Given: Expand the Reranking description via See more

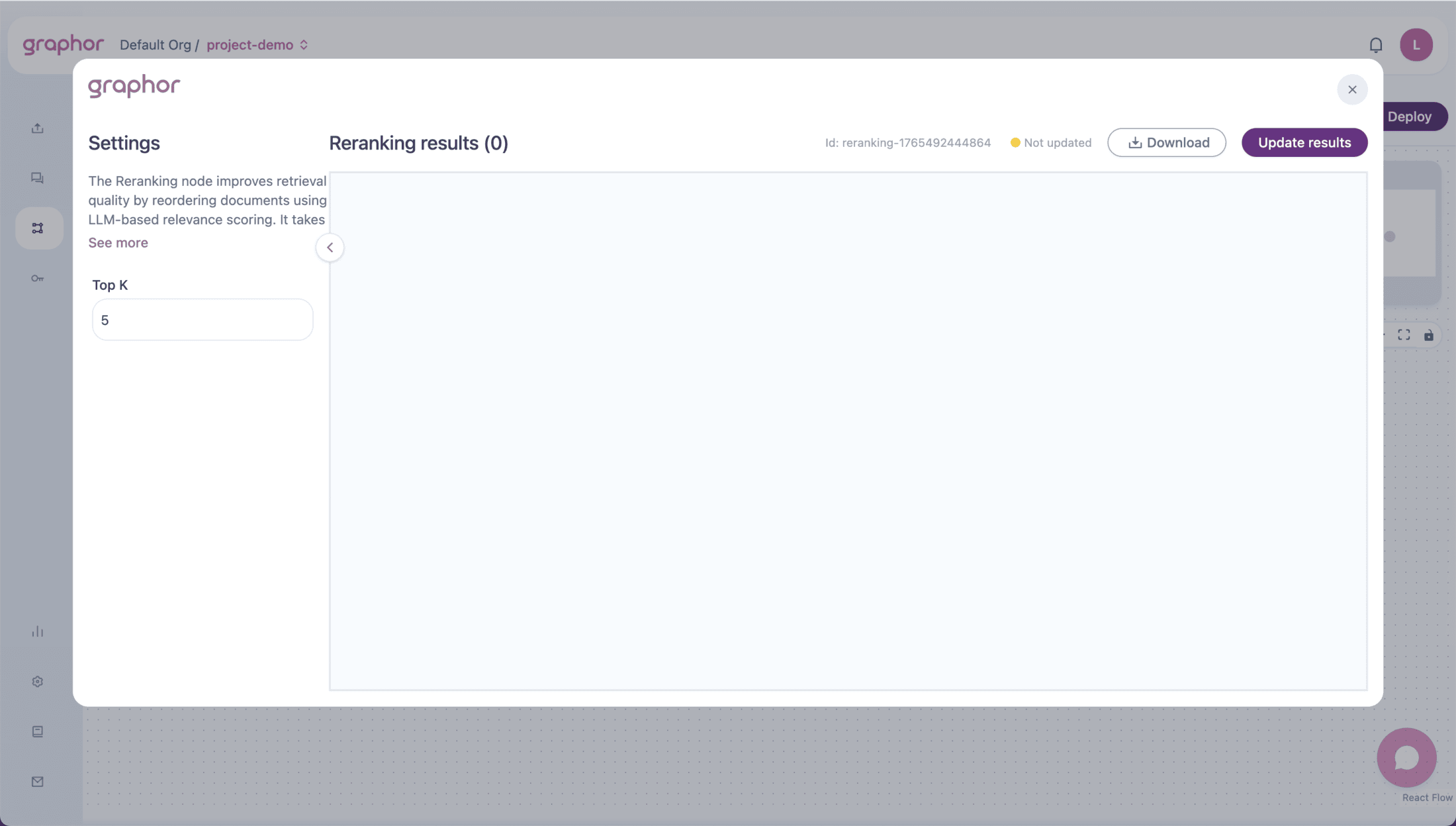Looking at the screenshot, I should coord(118,242).
